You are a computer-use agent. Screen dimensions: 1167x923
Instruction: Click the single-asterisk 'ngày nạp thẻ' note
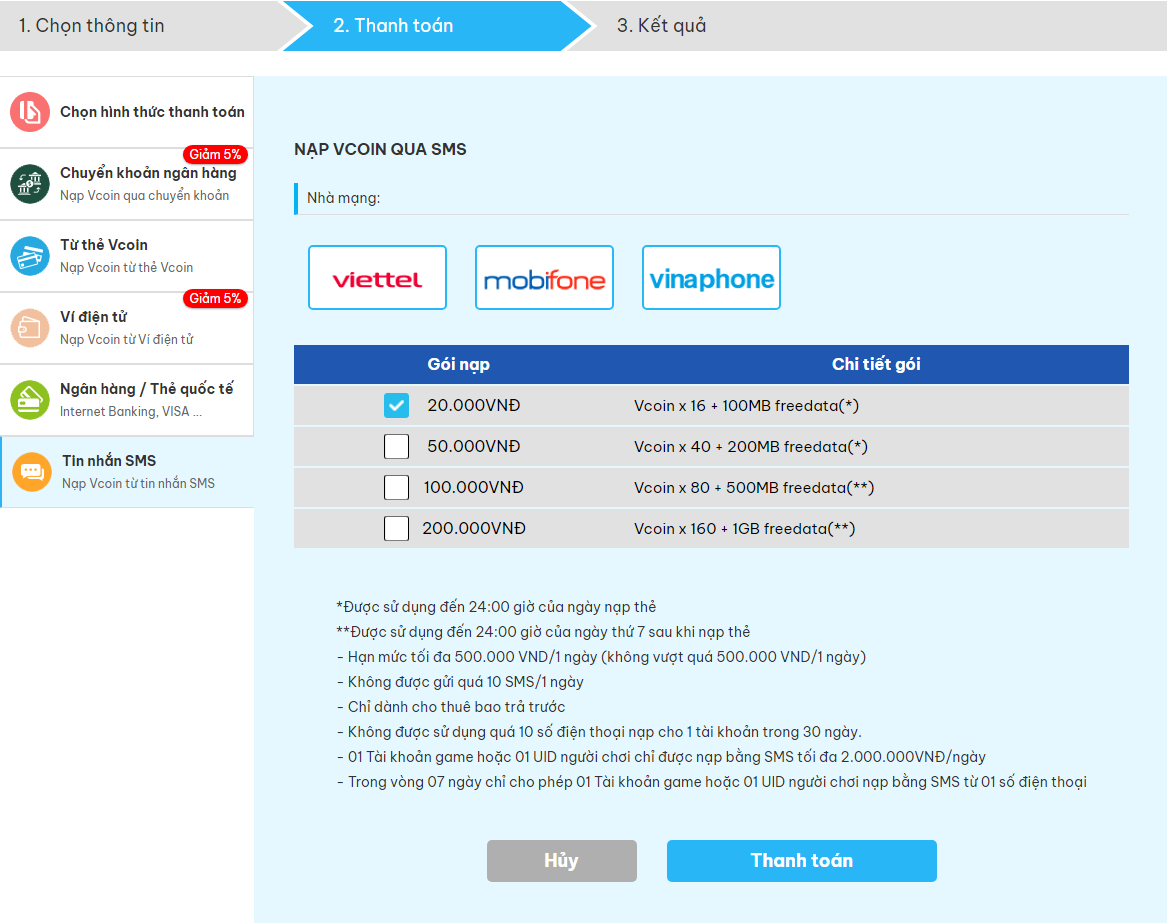pyautogui.click(x=496, y=607)
